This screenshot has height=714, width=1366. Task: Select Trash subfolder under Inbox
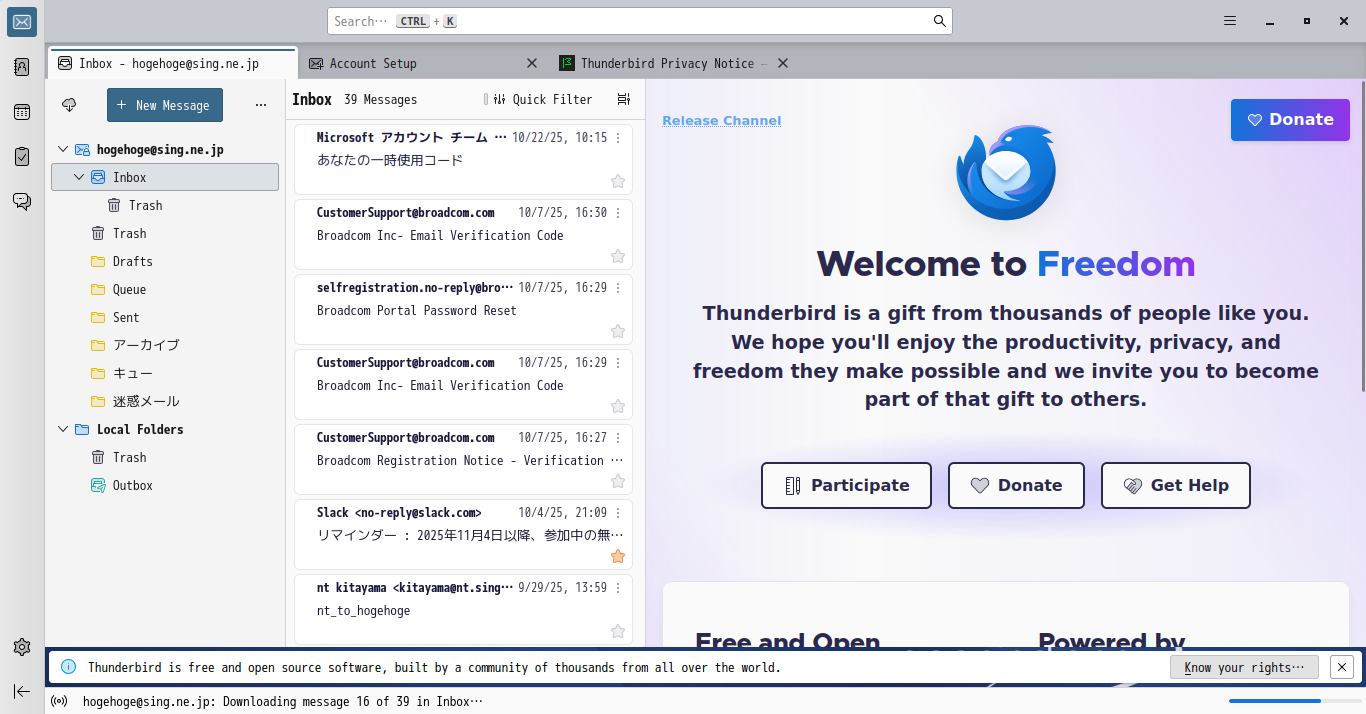coord(165,205)
